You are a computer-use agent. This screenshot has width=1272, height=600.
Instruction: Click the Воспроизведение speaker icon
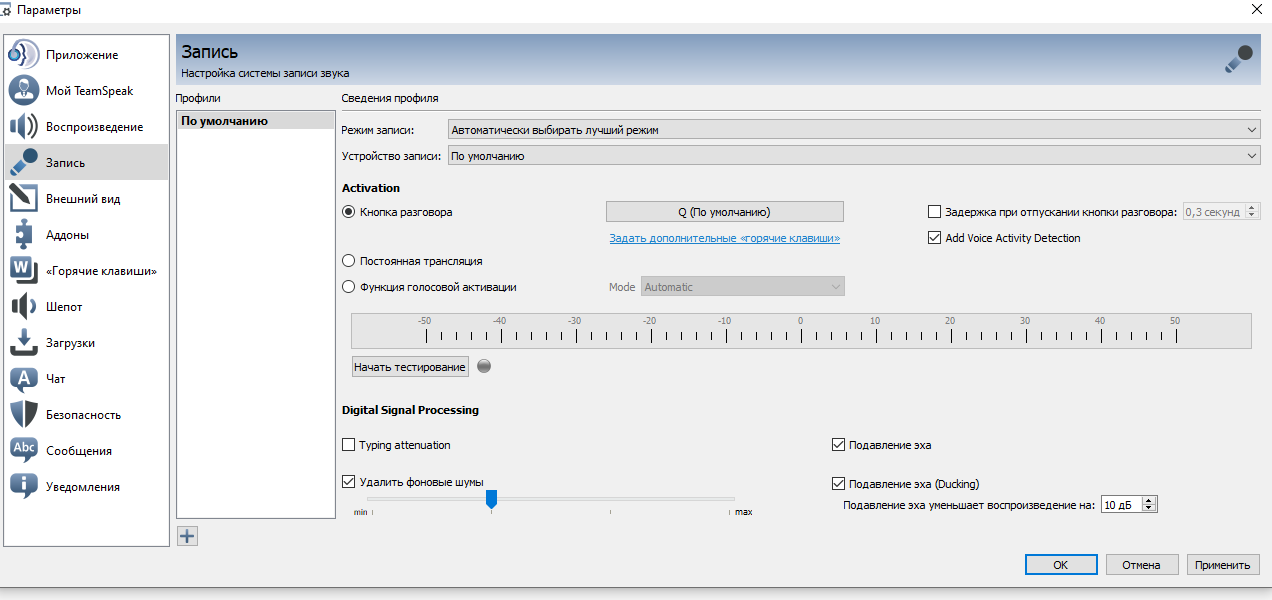(x=24, y=127)
